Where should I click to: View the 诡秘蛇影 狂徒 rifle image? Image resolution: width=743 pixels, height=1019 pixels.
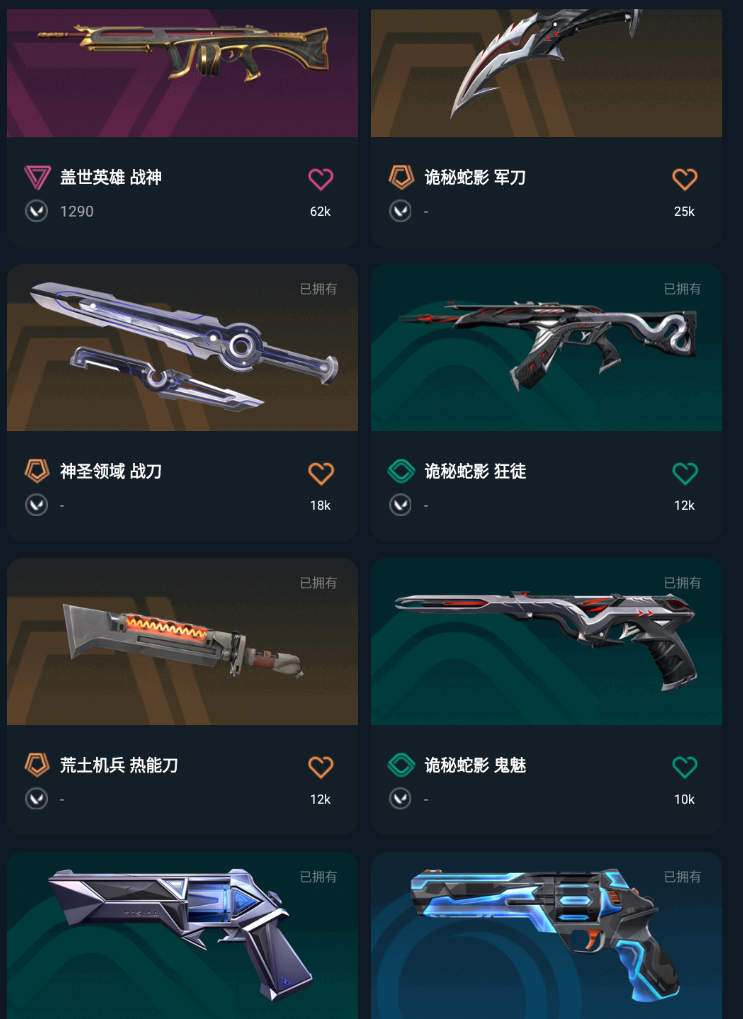point(547,348)
